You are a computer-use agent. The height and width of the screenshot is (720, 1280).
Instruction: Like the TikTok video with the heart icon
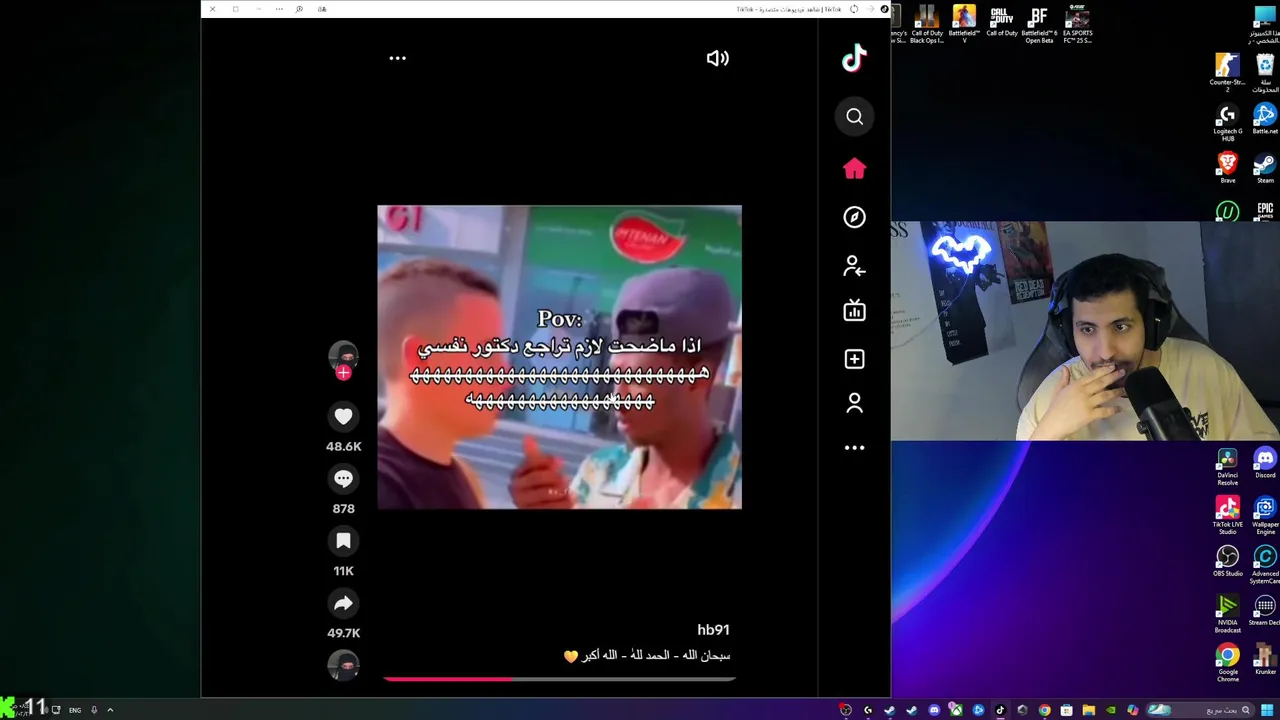click(x=343, y=416)
